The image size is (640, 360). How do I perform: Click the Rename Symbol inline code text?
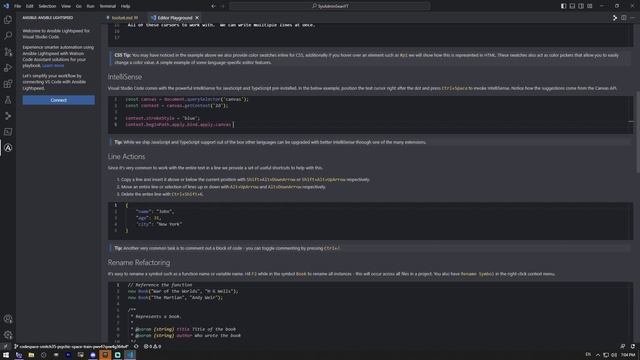[x=478, y=274]
